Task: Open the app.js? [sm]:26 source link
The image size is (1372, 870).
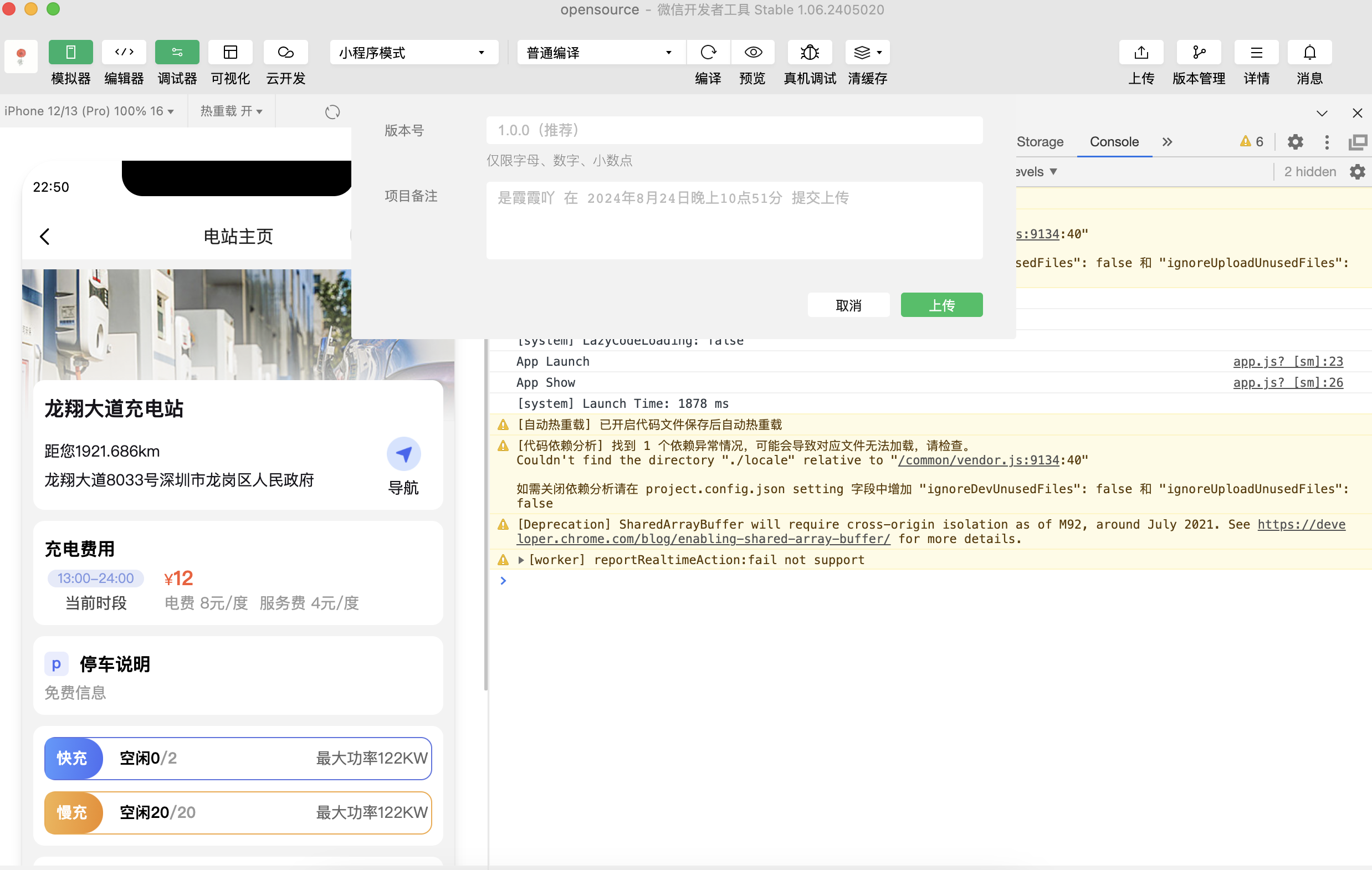Action: tap(1288, 382)
